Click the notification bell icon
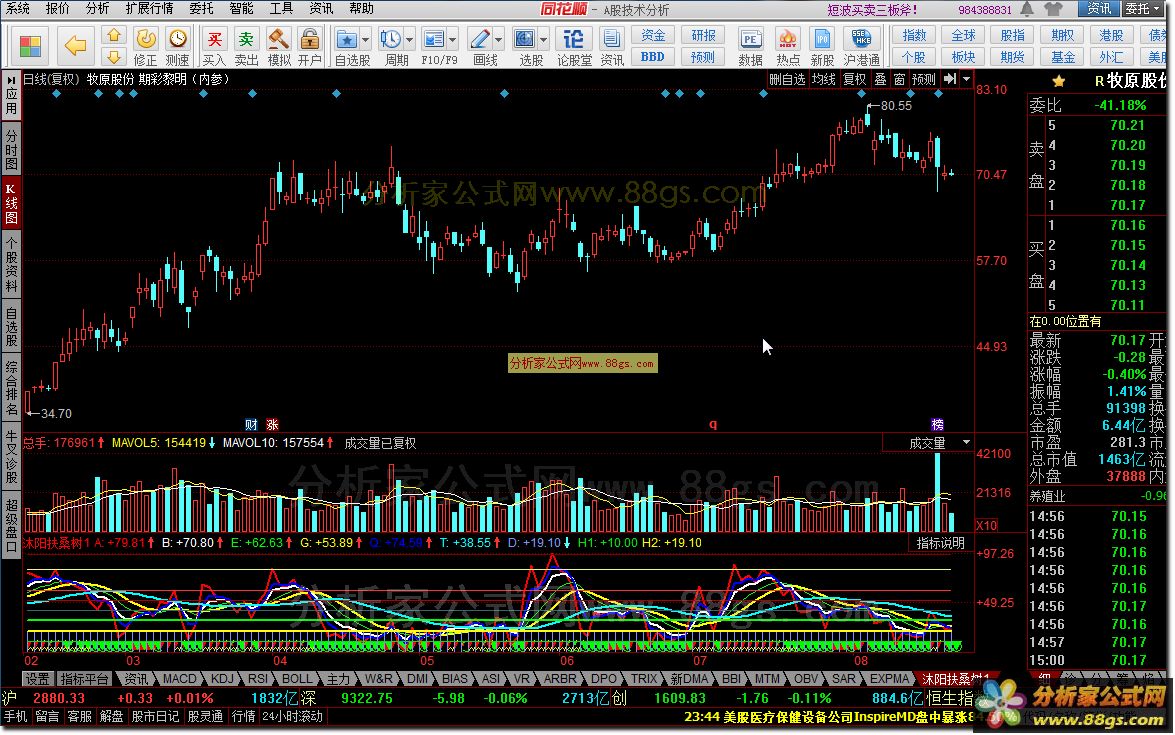This screenshot has width=1175, height=735. [1027, 9]
